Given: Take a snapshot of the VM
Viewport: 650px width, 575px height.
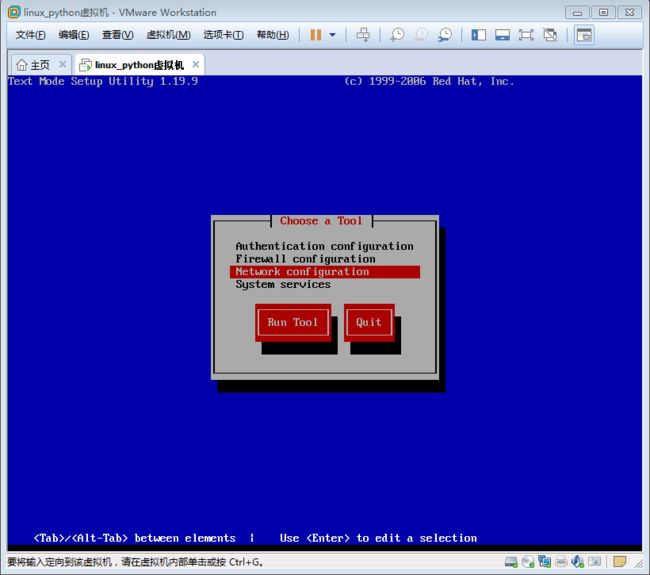Looking at the screenshot, I should coord(397,35).
